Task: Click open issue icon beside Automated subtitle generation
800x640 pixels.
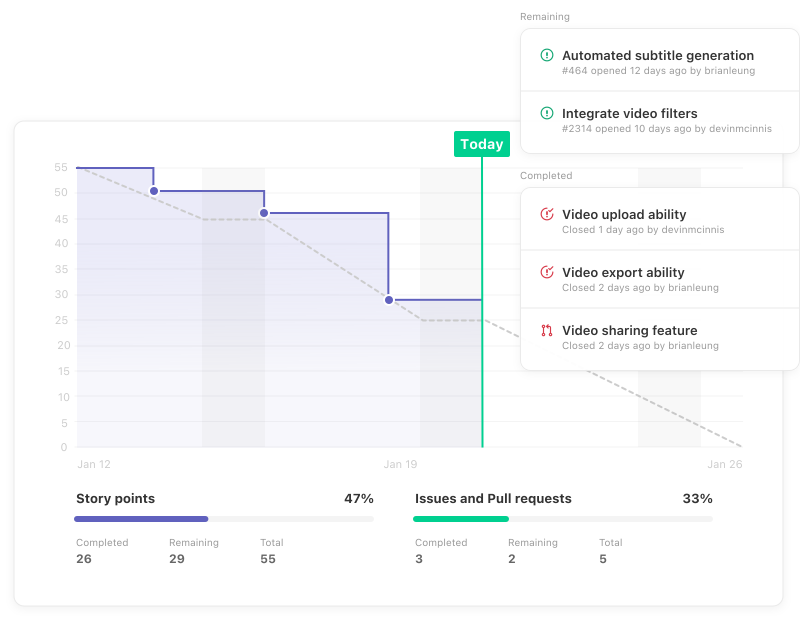Action: tap(547, 56)
